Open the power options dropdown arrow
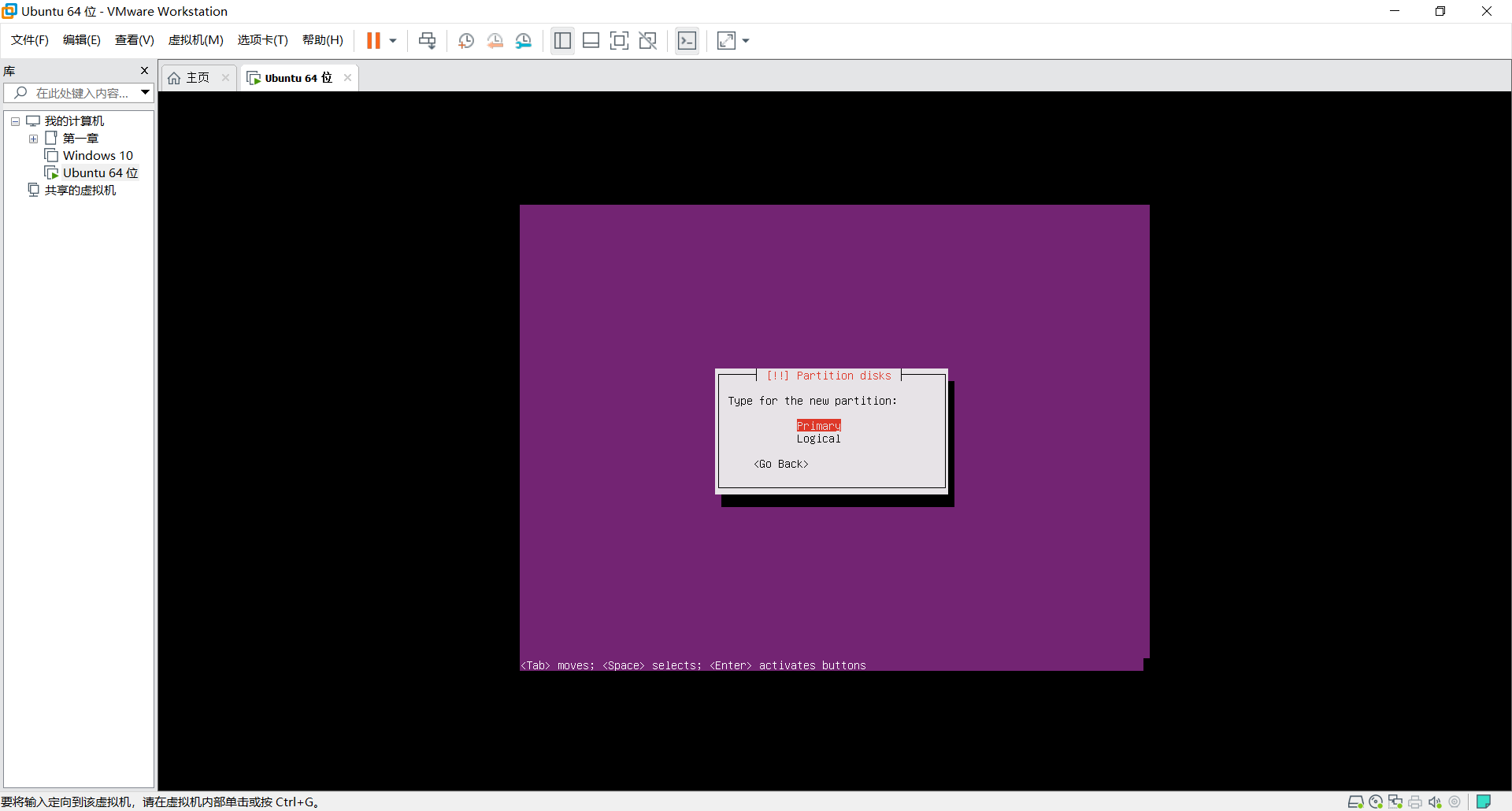The width and height of the screenshot is (1512, 811). pyautogui.click(x=393, y=41)
